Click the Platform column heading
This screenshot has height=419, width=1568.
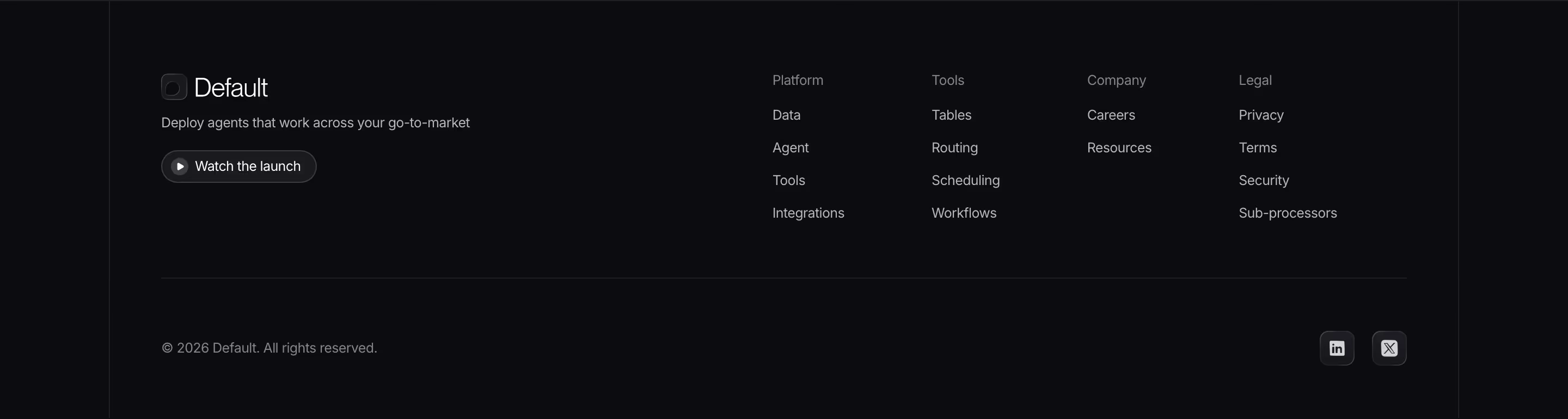(x=798, y=81)
